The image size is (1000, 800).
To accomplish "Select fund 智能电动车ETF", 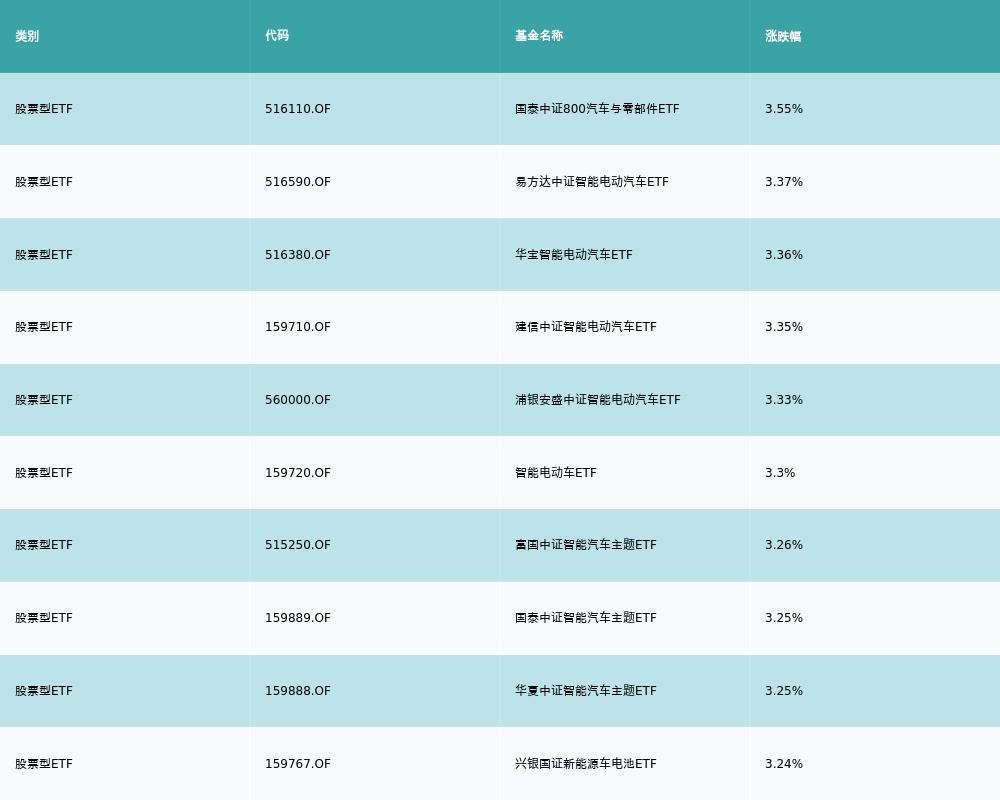I will [555, 473].
